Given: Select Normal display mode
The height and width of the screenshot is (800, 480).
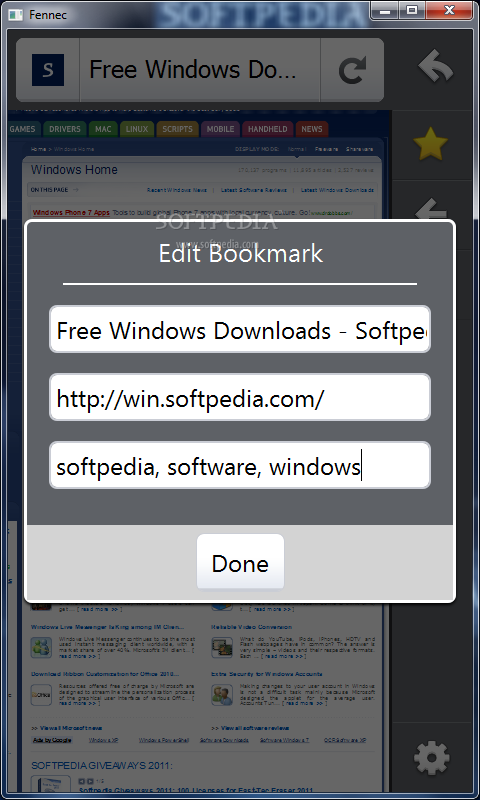Looking at the screenshot, I should pos(296,149).
